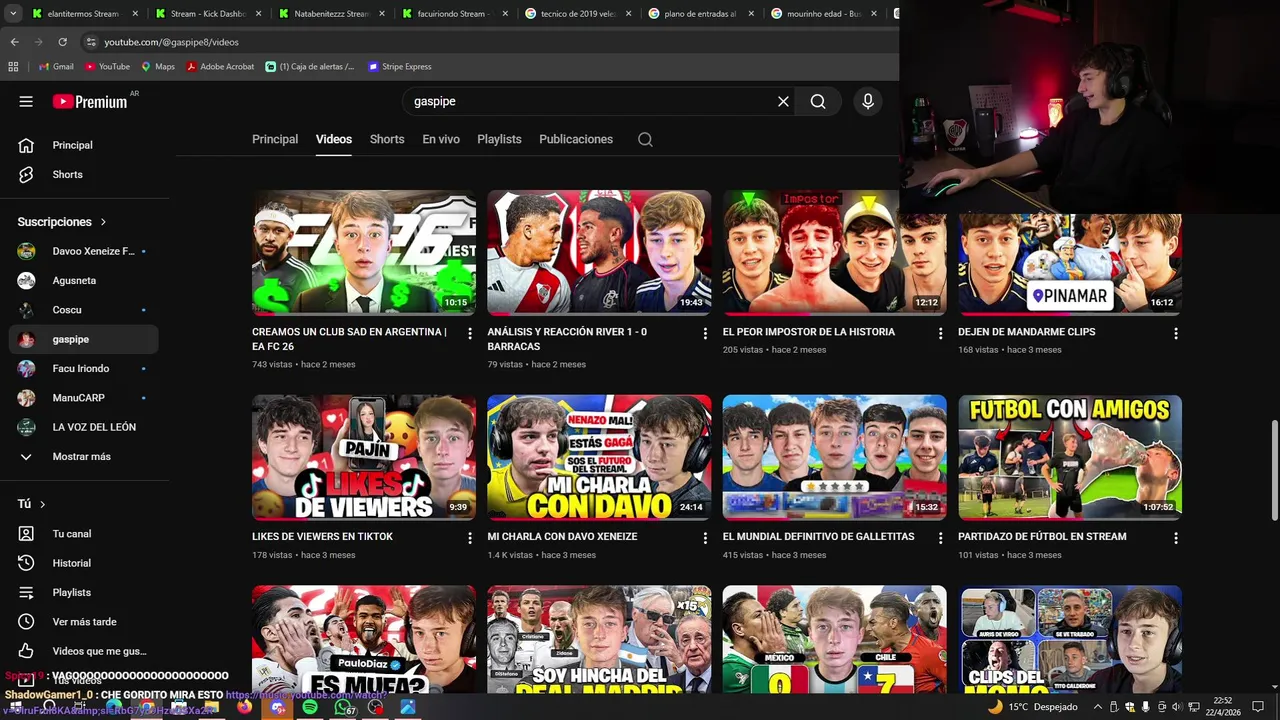Open Firefox from the taskbar

click(x=245, y=707)
